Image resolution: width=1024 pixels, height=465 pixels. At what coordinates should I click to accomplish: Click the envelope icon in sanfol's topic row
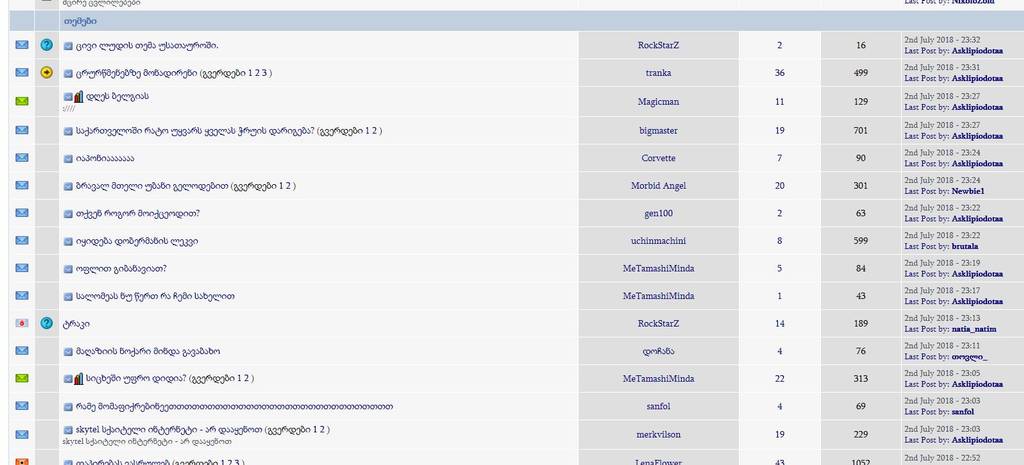point(22,406)
